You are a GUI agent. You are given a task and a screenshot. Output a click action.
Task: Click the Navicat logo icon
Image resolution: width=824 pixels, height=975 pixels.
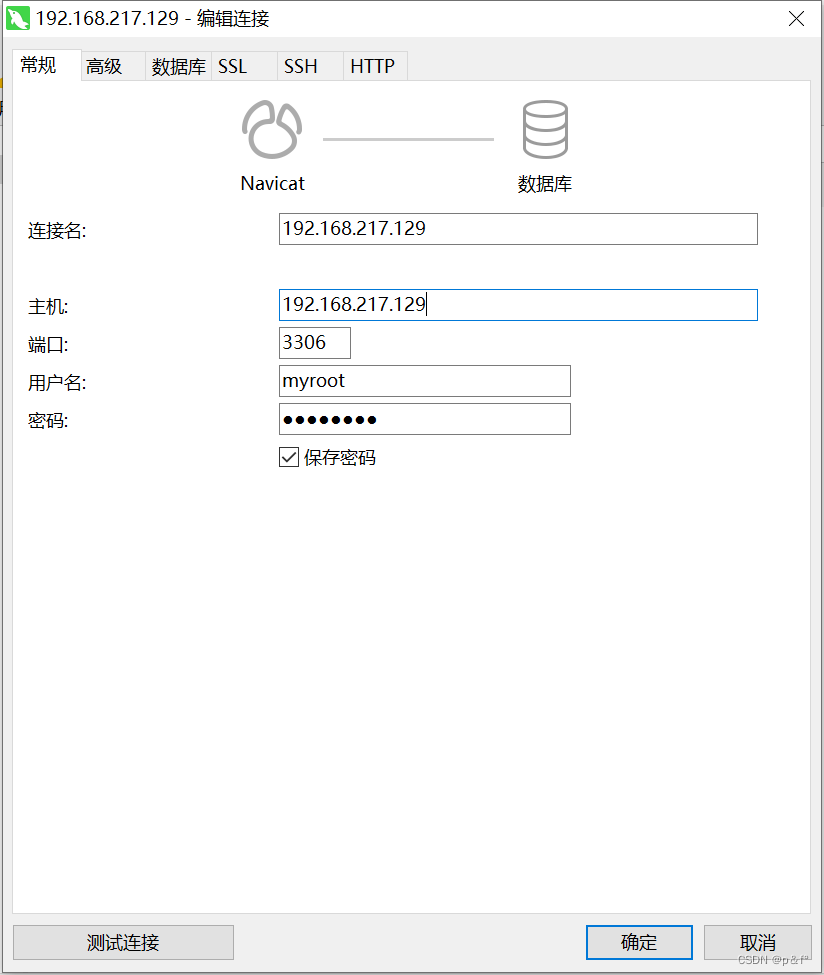point(271,128)
